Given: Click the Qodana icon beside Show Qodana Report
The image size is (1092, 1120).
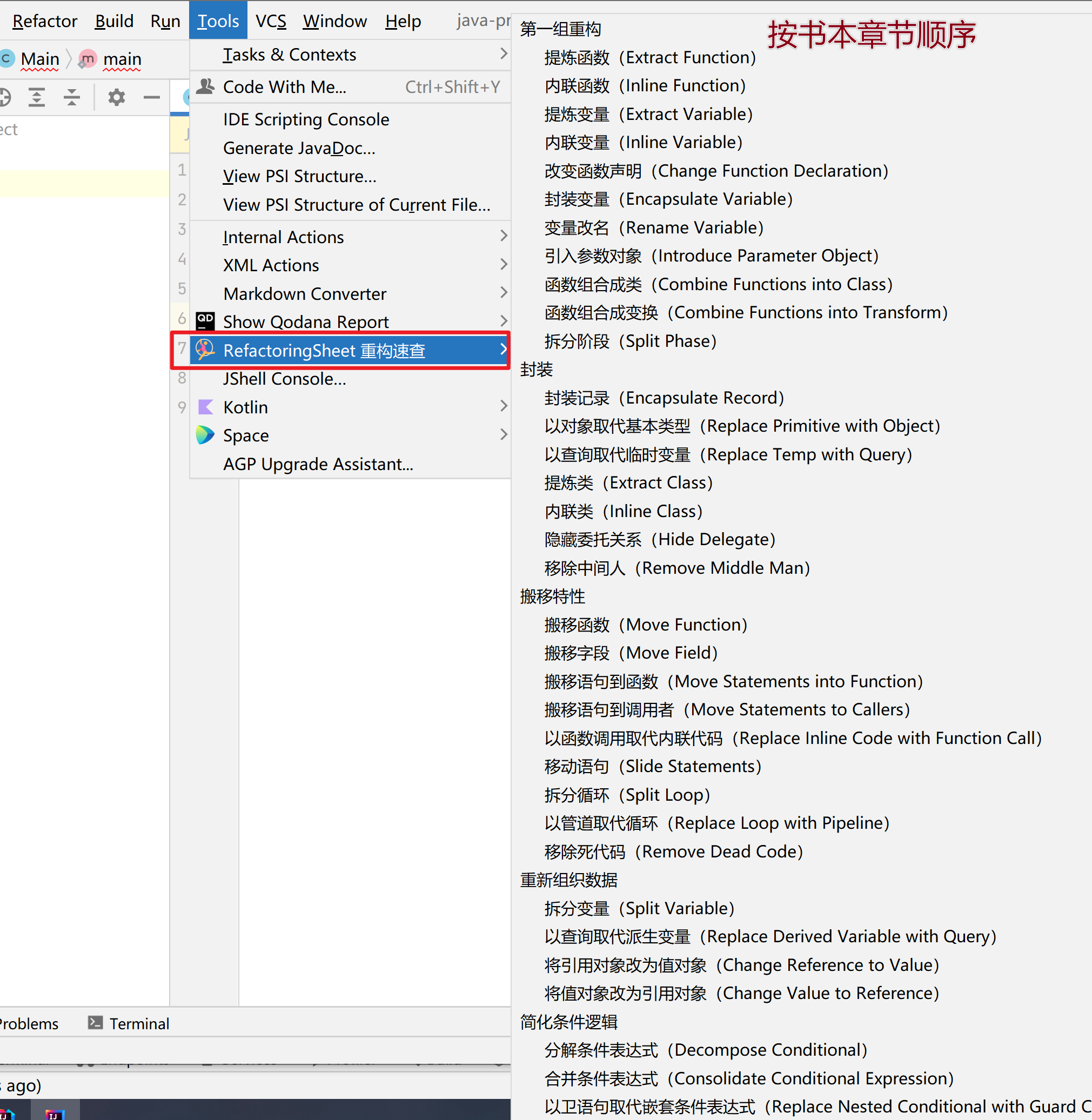Looking at the screenshot, I should click(205, 321).
